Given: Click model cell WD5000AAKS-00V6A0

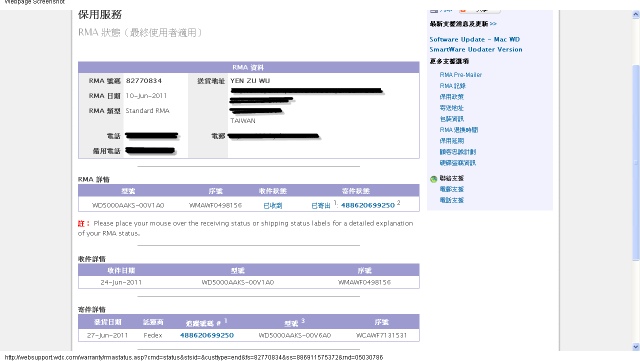Looking at the screenshot, I should point(295,335).
